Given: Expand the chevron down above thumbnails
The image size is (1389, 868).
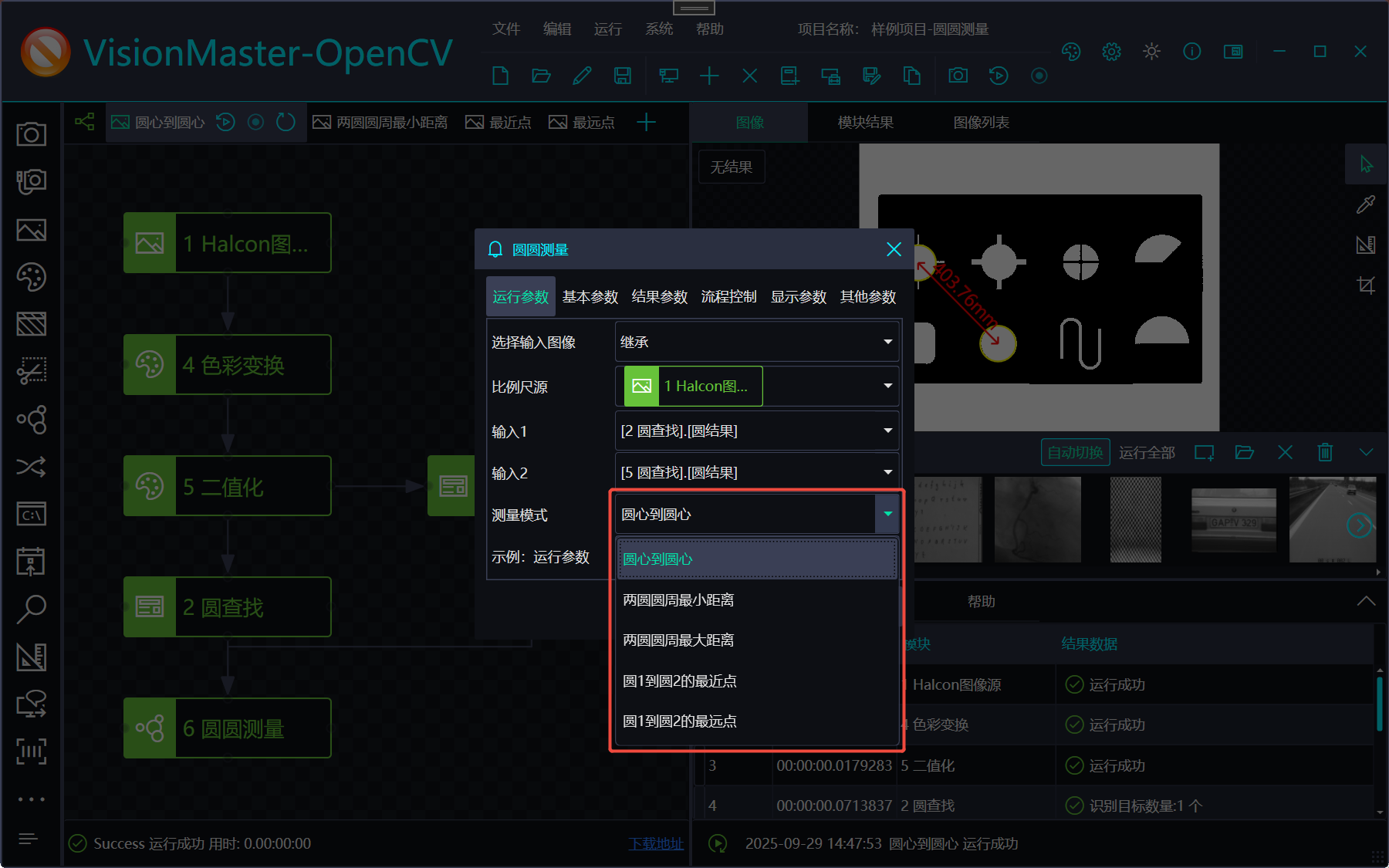Looking at the screenshot, I should (1366, 452).
